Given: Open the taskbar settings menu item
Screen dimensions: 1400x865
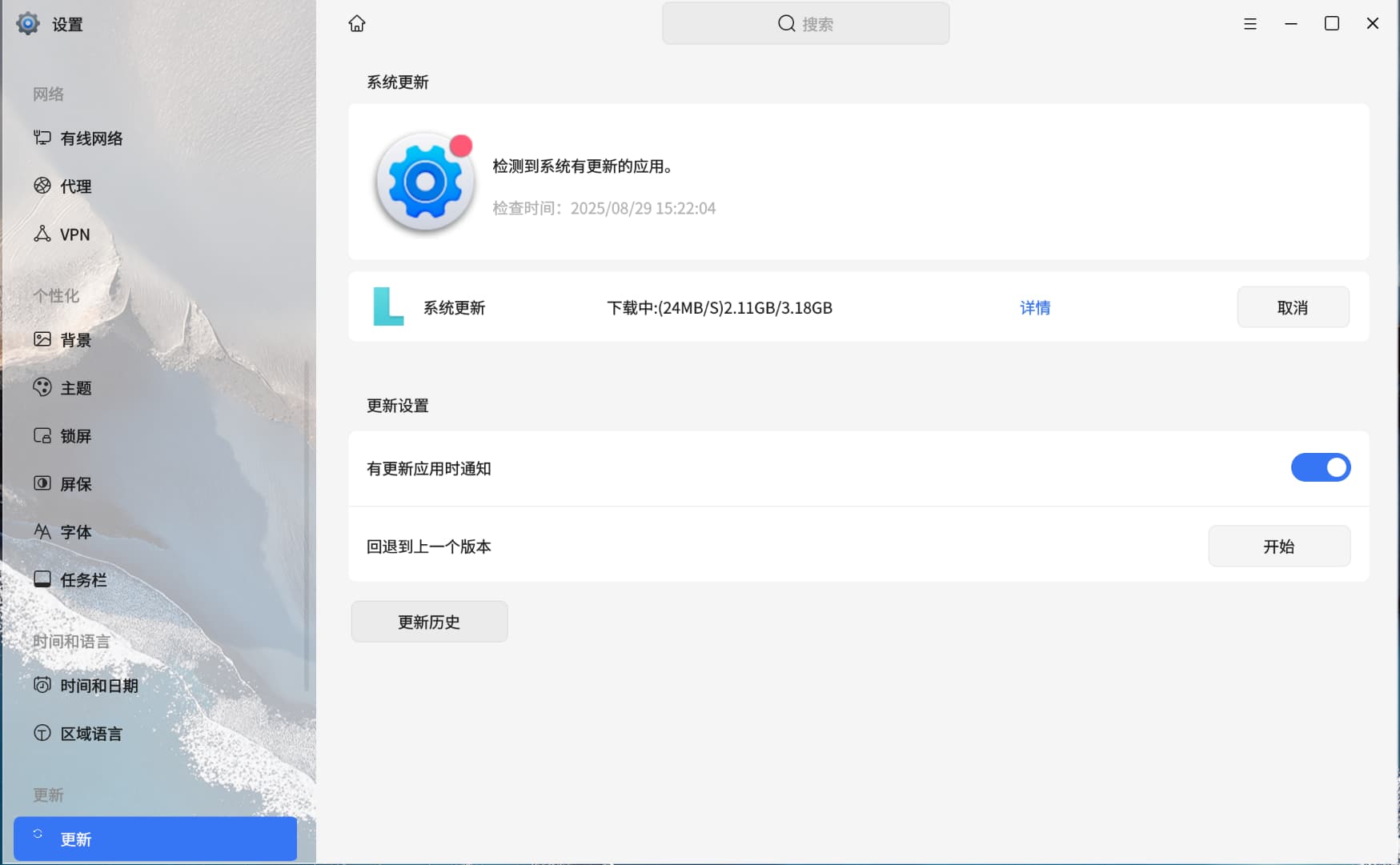Looking at the screenshot, I should 82,579.
